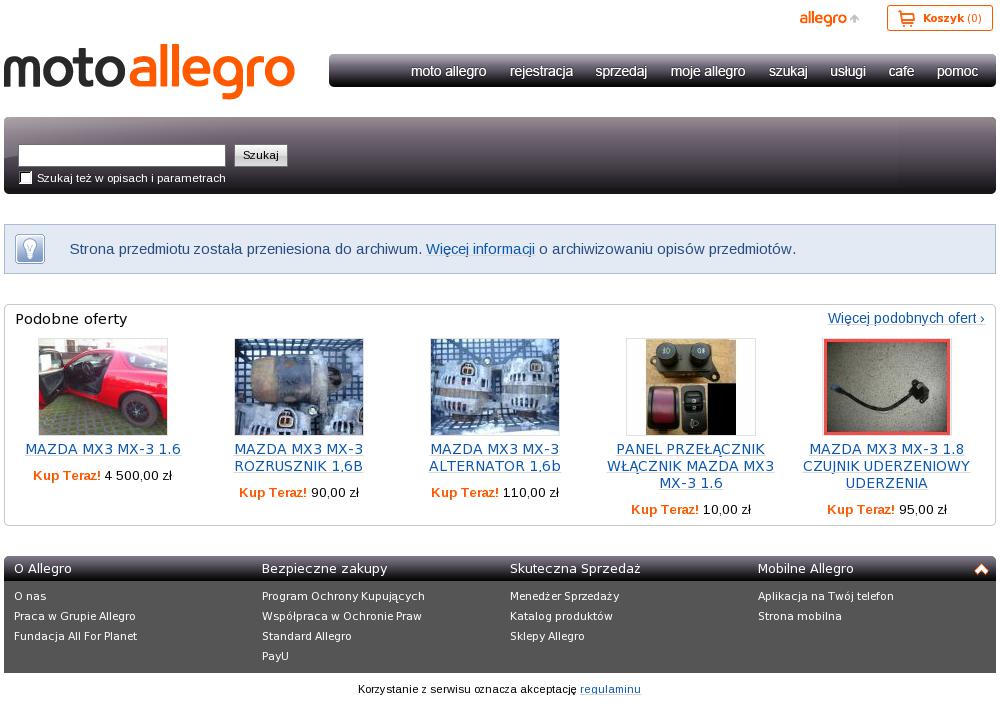Open 'MAZDA MX3 MX-3 ALTERNATOR 1,6b' link
1000x709 pixels.
tap(495, 458)
